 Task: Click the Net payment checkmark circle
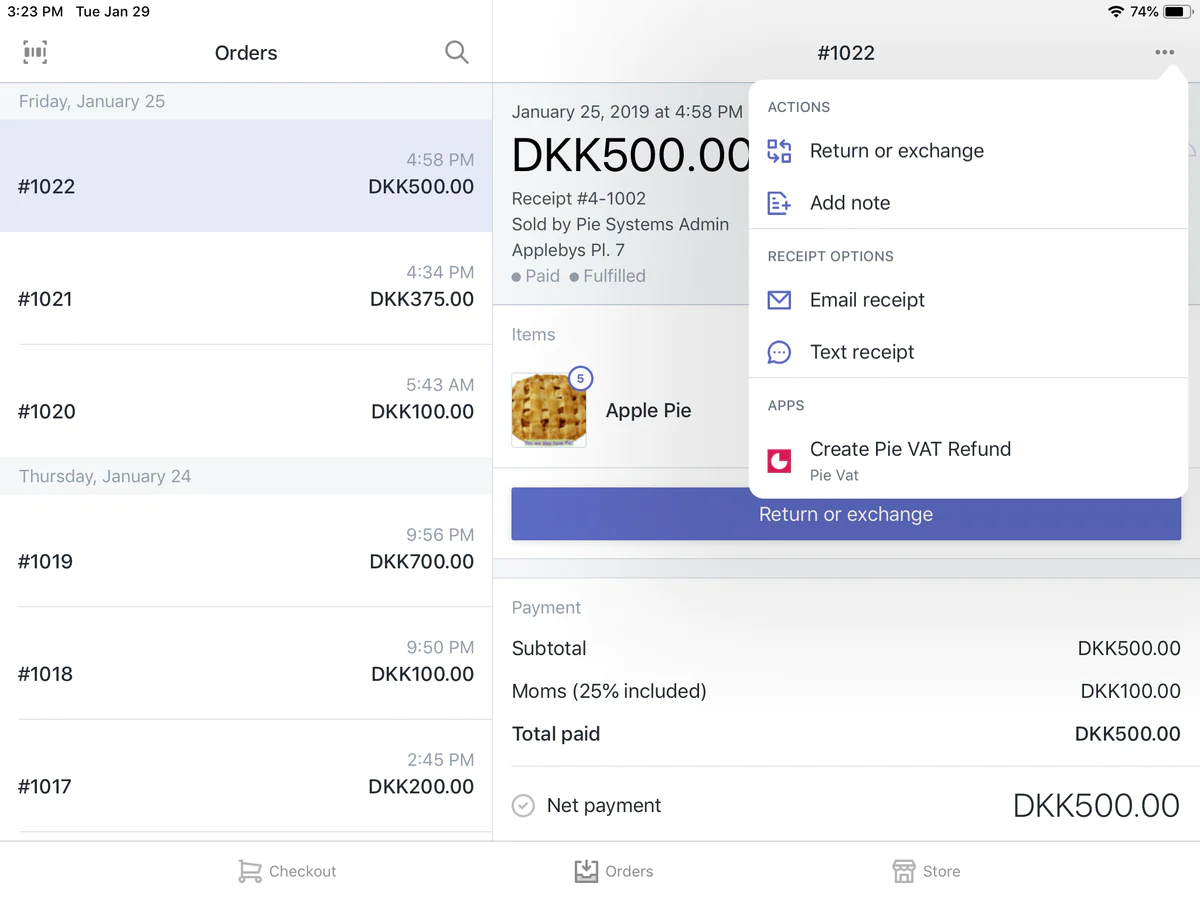(523, 806)
